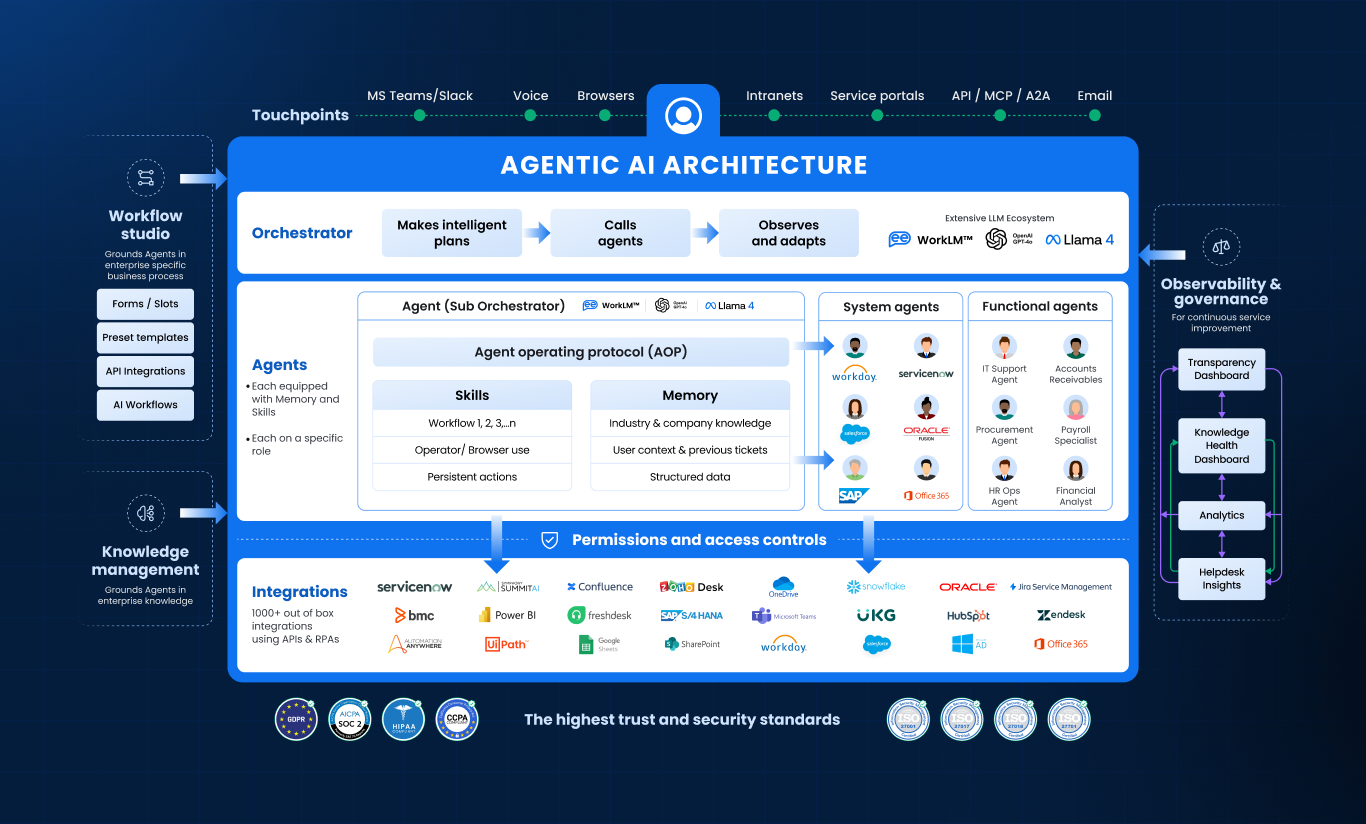The width and height of the screenshot is (1366, 824).
Task: Select the Llama 4 icon in the Orchestrator
Action: [x=1079, y=239]
